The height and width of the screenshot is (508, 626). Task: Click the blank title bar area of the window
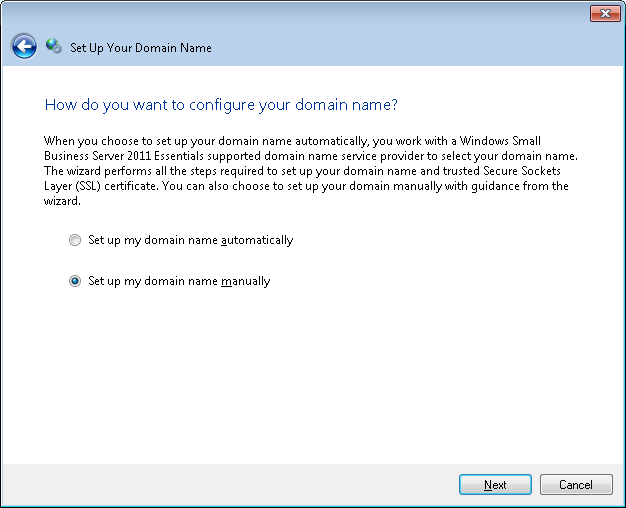[x=319, y=14]
